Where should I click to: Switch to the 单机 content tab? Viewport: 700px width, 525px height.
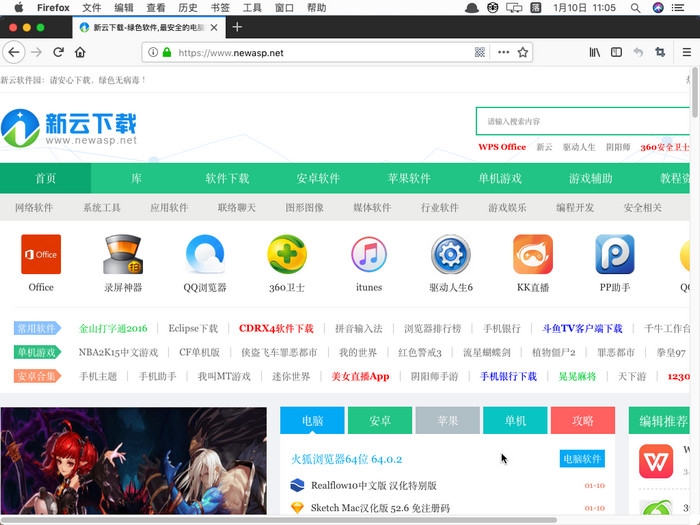click(x=515, y=420)
